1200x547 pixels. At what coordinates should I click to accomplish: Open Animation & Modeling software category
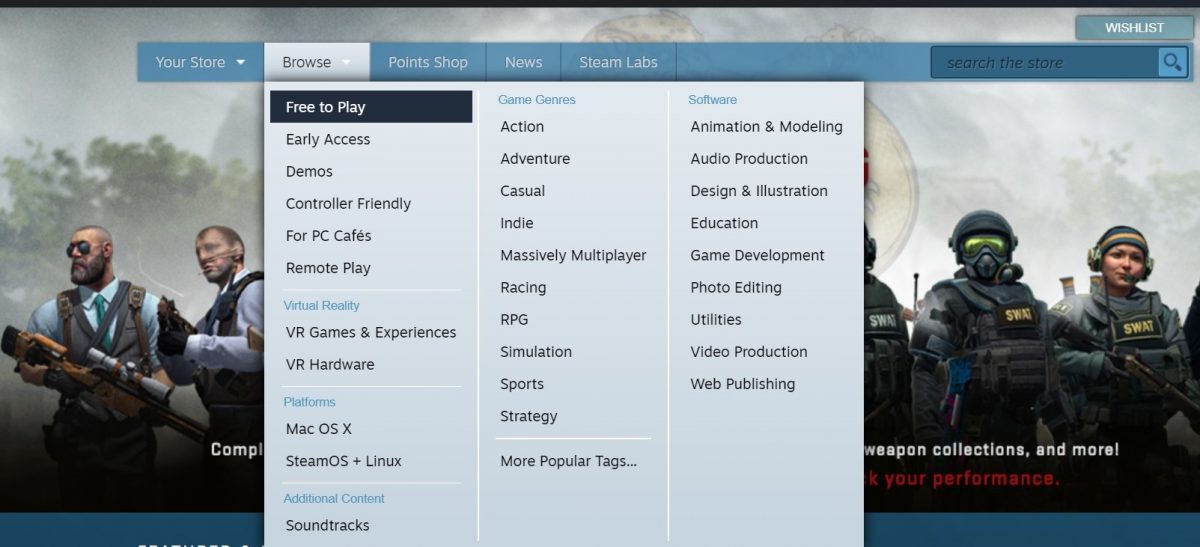766,126
